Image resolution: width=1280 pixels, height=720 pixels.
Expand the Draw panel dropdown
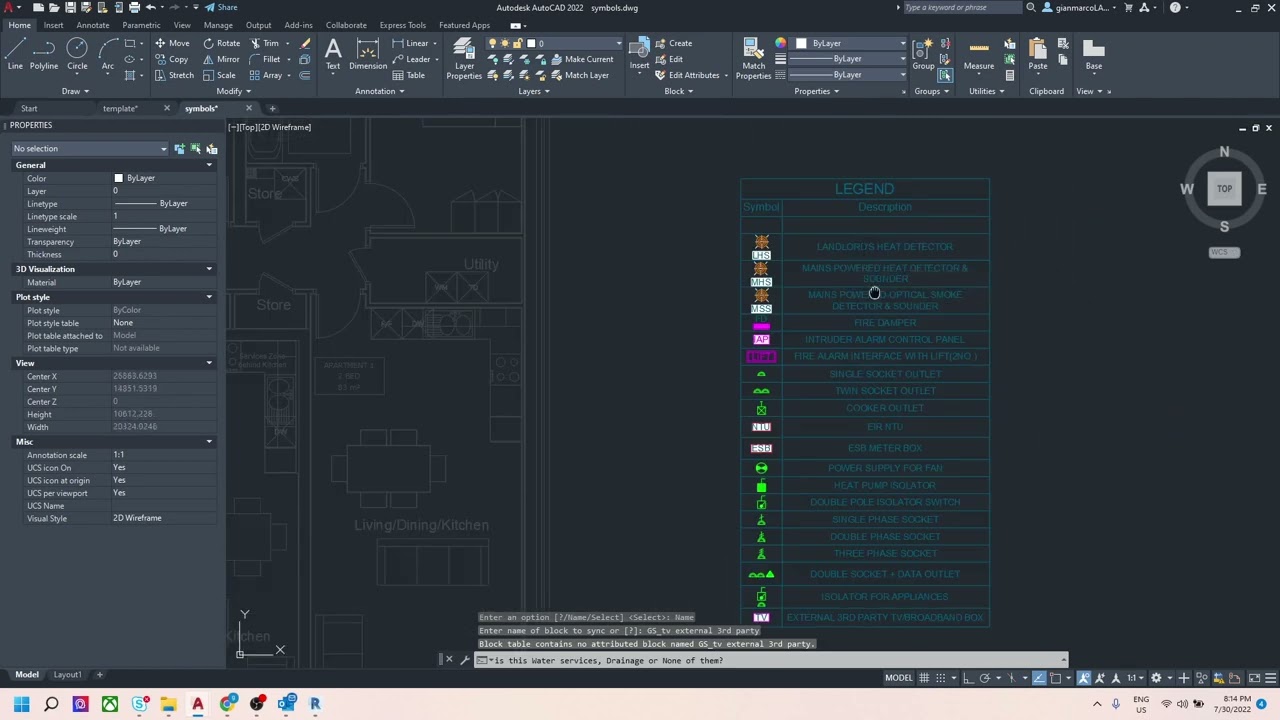(x=75, y=91)
